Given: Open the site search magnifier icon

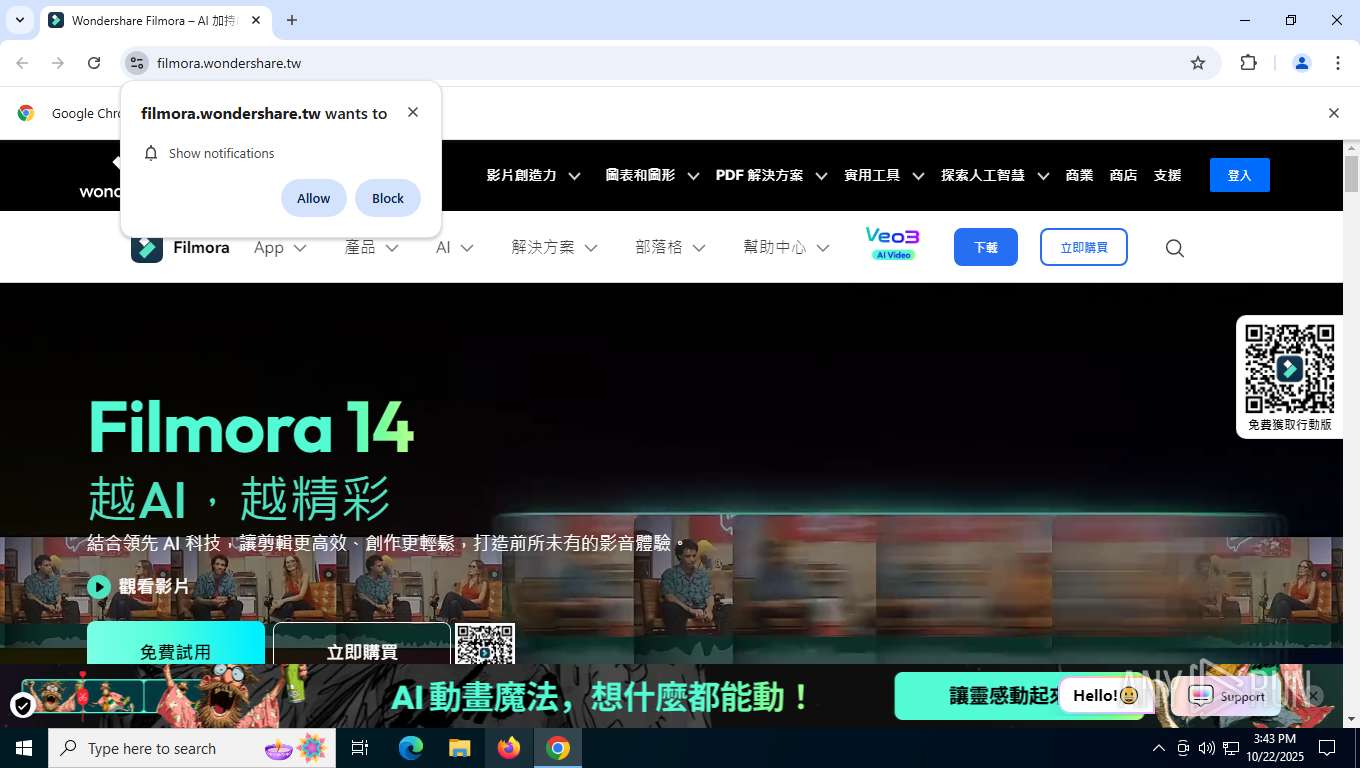Looking at the screenshot, I should tap(1175, 248).
